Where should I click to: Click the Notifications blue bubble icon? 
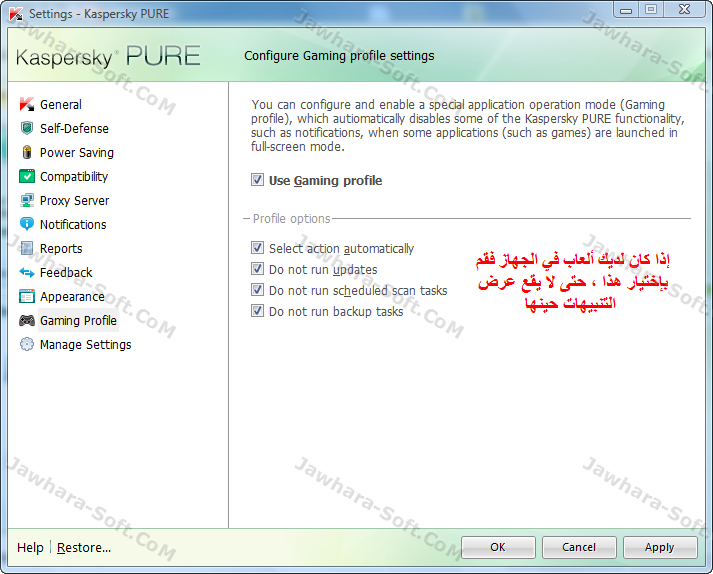[27, 224]
